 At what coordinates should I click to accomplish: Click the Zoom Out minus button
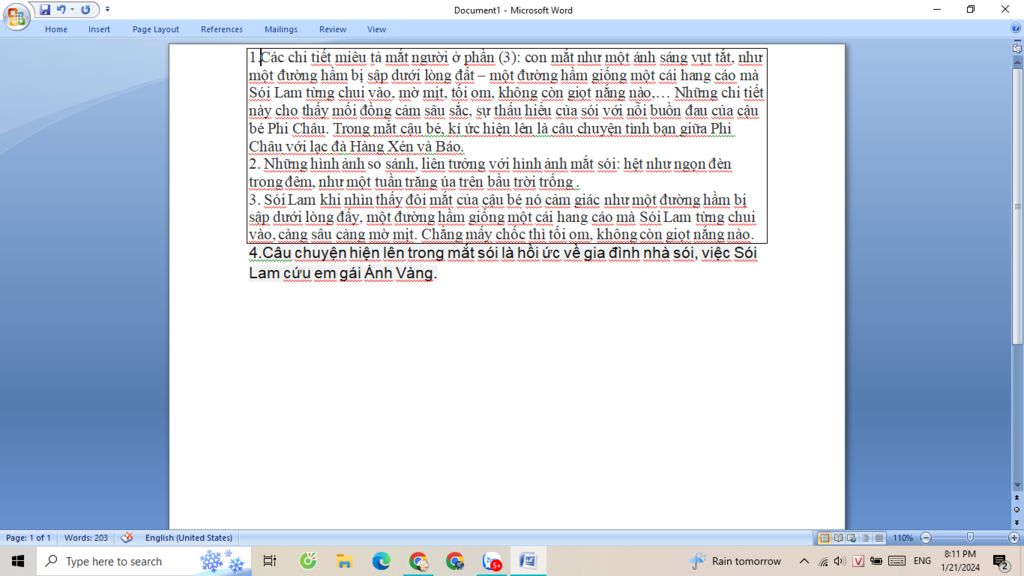(925, 538)
